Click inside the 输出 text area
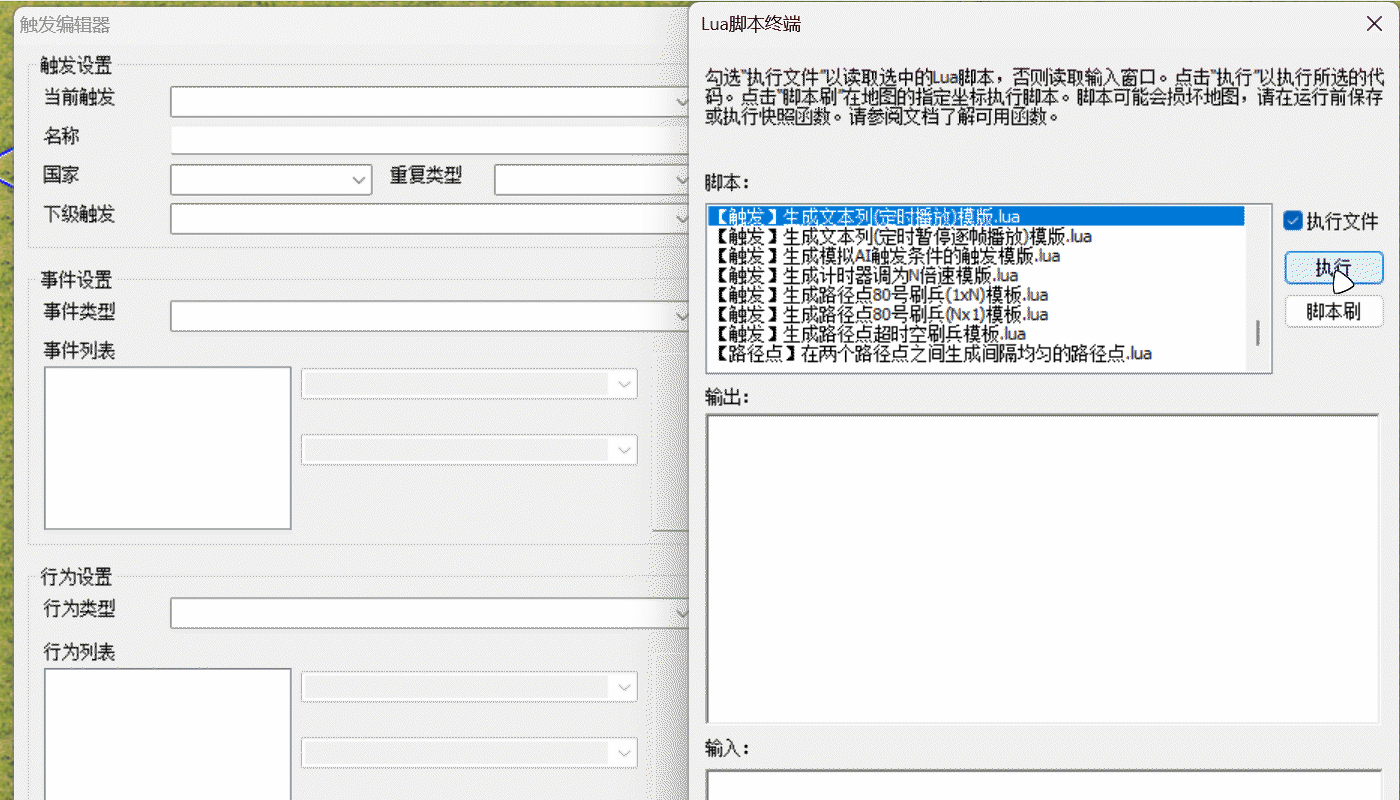Viewport: 1400px width, 800px height. point(1041,568)
